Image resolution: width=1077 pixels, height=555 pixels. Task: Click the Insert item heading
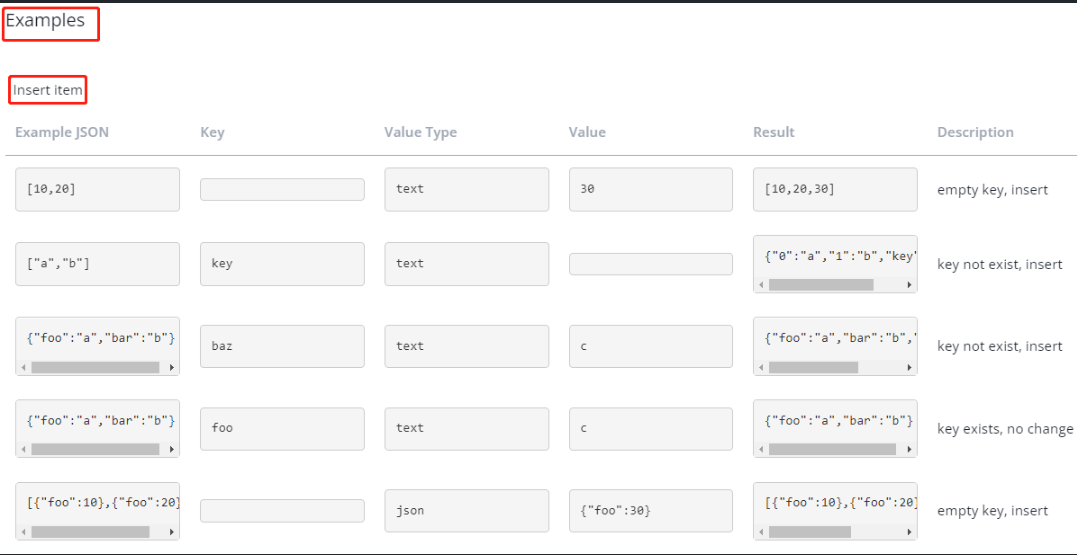click(x=48, y=90)
